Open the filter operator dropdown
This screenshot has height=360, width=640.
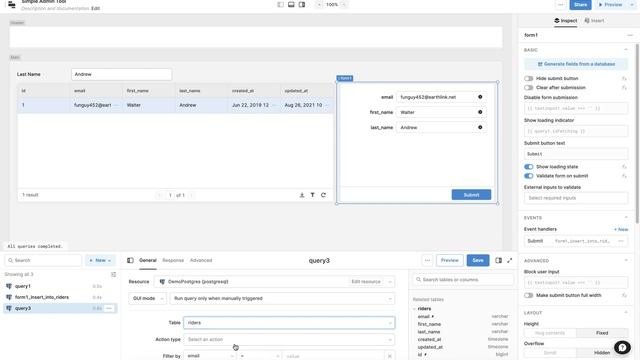tap(260, 356)
